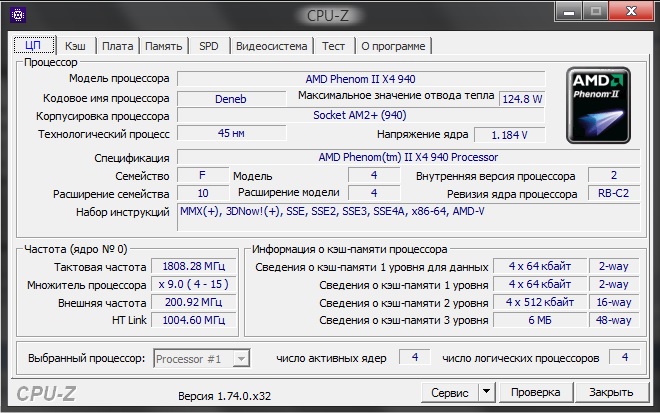Click the Версия 1.74.0.x32 text
The image size is (660, 413).
224,396
